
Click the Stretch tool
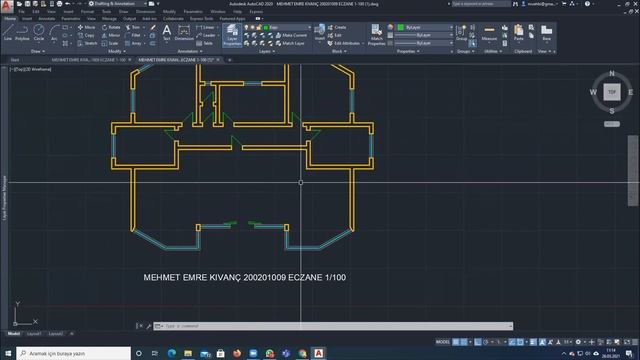(x=87, y=43)
